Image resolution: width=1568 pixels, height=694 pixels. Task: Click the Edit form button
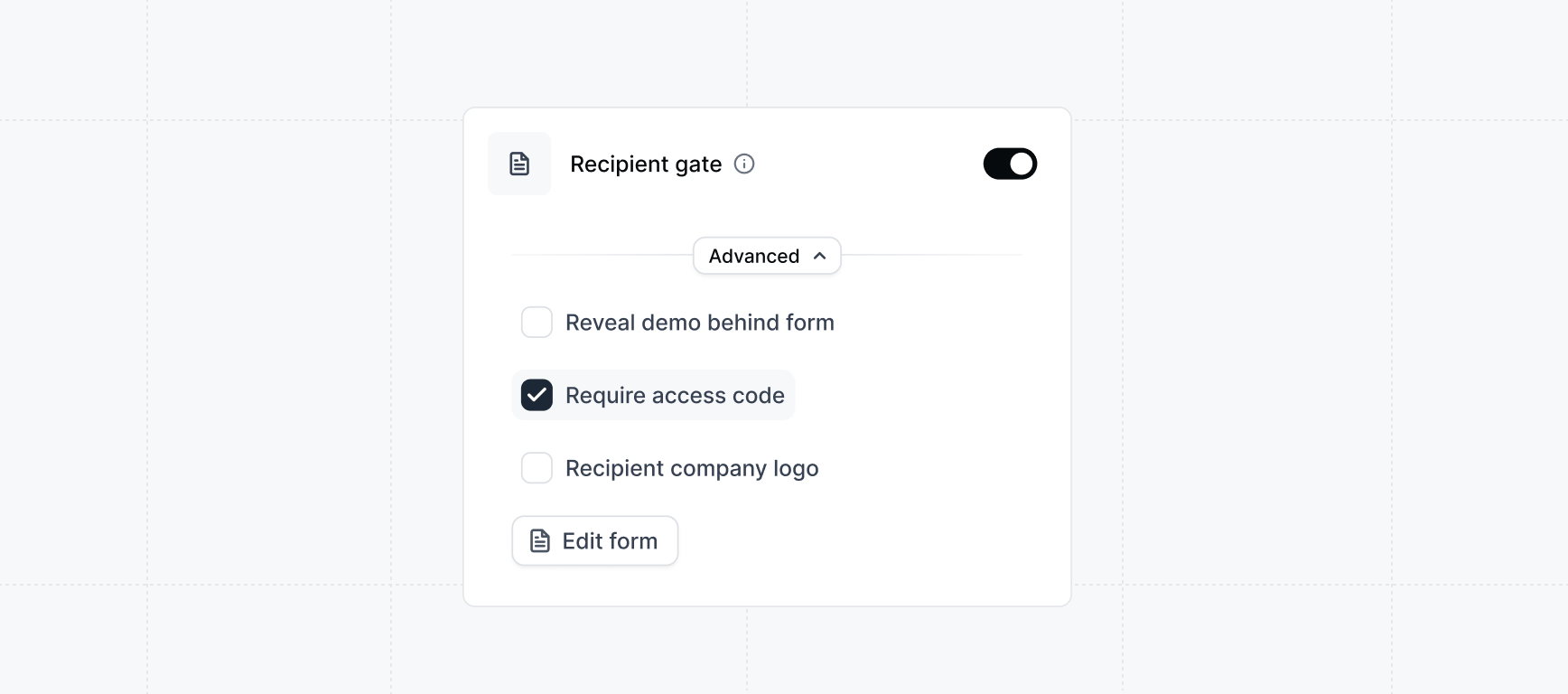(x=595, y=541)
